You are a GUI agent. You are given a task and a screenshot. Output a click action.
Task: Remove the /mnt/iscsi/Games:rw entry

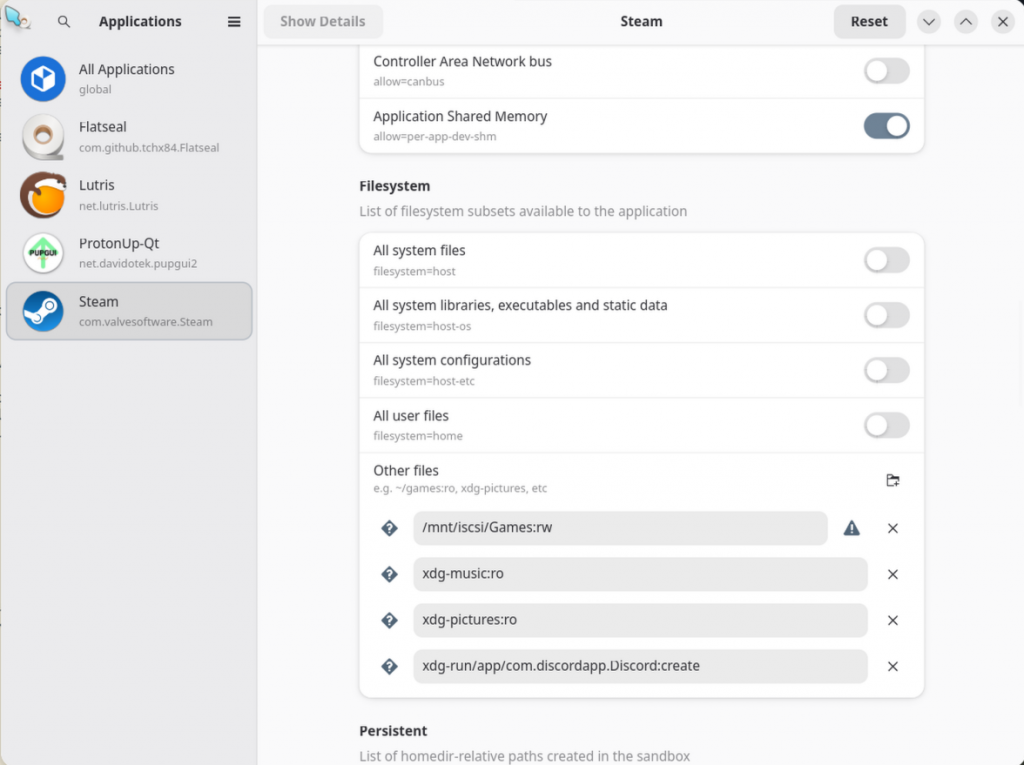[x=892, y=528]
